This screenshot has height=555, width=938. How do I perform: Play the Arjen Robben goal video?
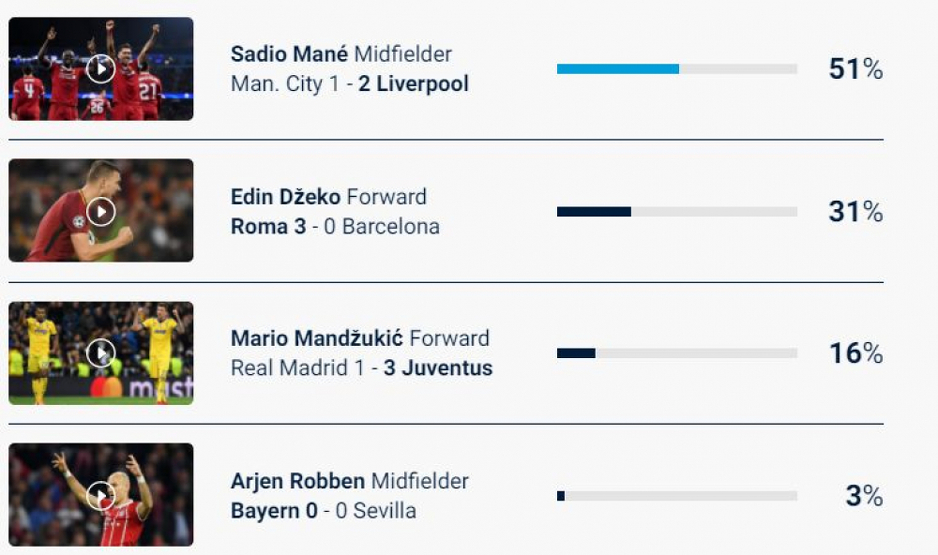[101, 496]
